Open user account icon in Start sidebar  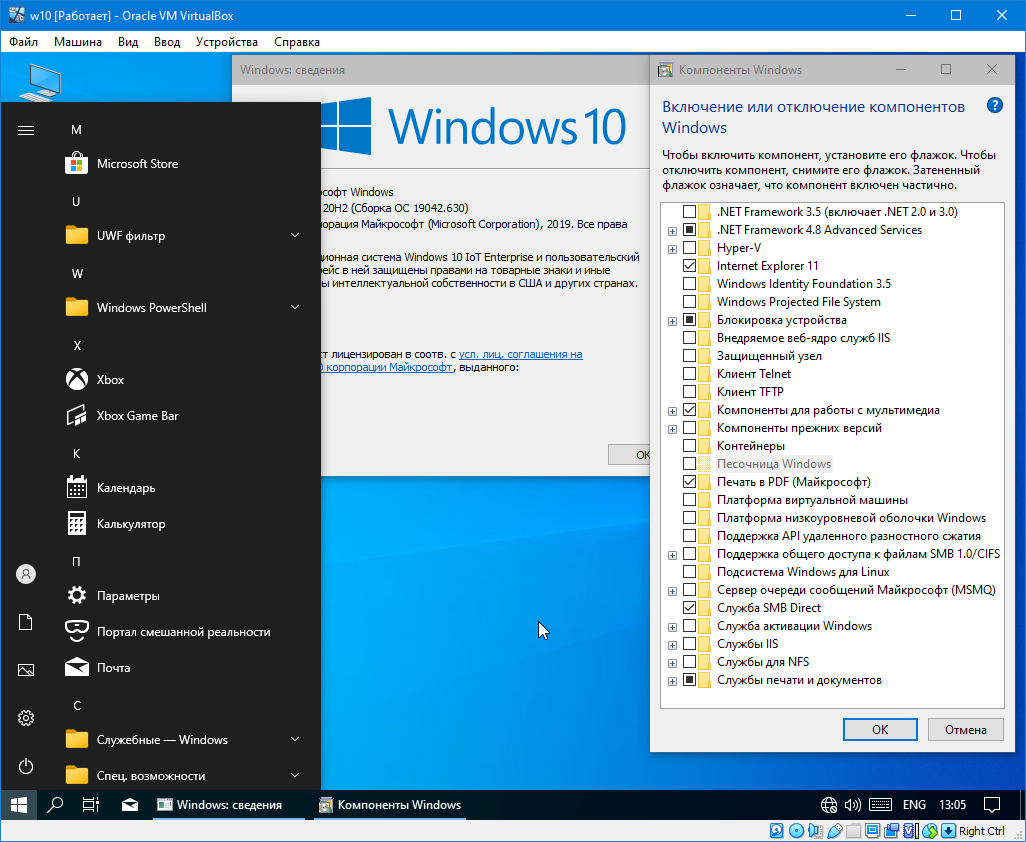tap(26, 574)
